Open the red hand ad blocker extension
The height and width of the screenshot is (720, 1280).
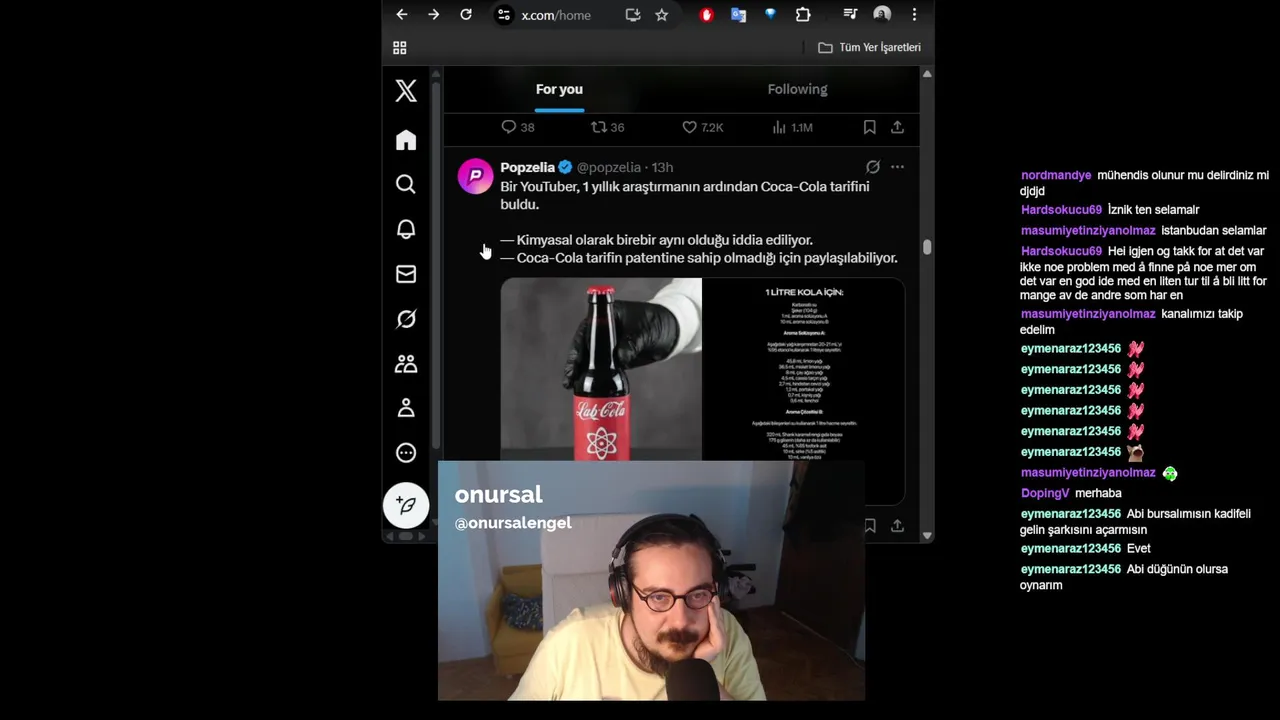click(x=706, y=15)
